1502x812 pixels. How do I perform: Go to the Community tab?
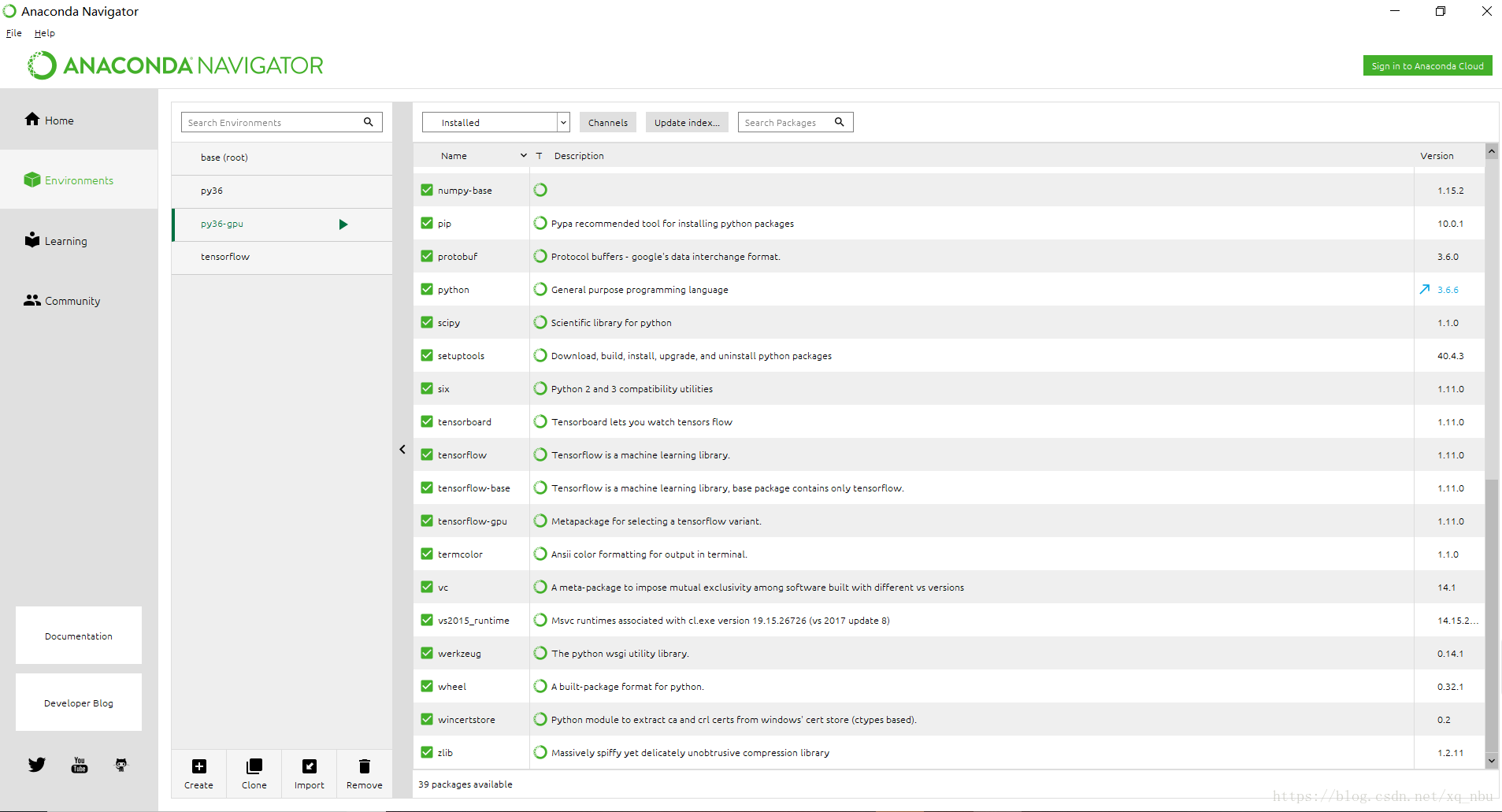(x=79, y=300)
